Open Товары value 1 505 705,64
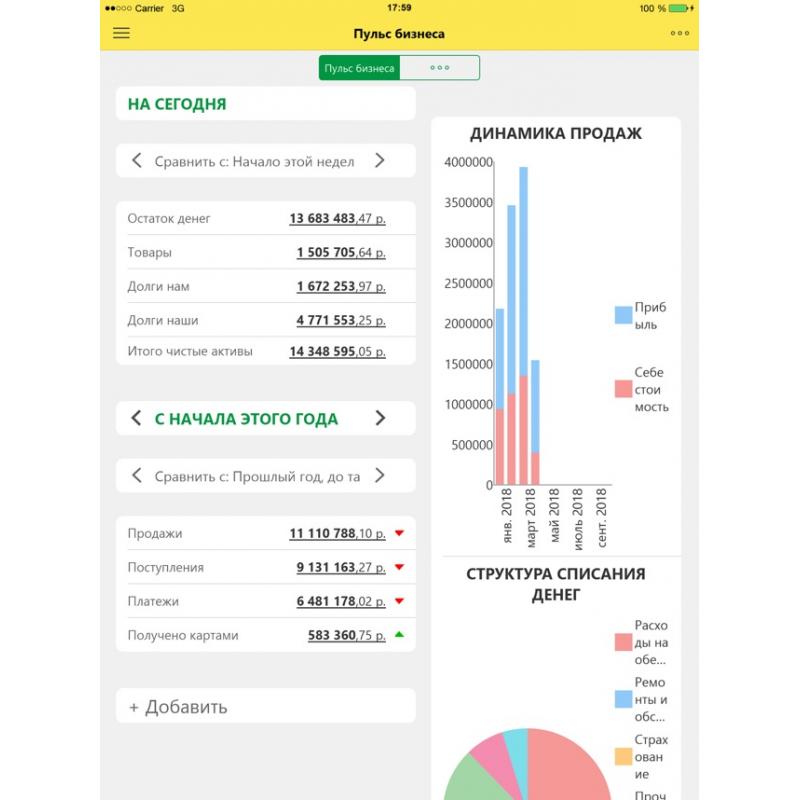Screen dimensions: 800x800 (x=341, y=253)
